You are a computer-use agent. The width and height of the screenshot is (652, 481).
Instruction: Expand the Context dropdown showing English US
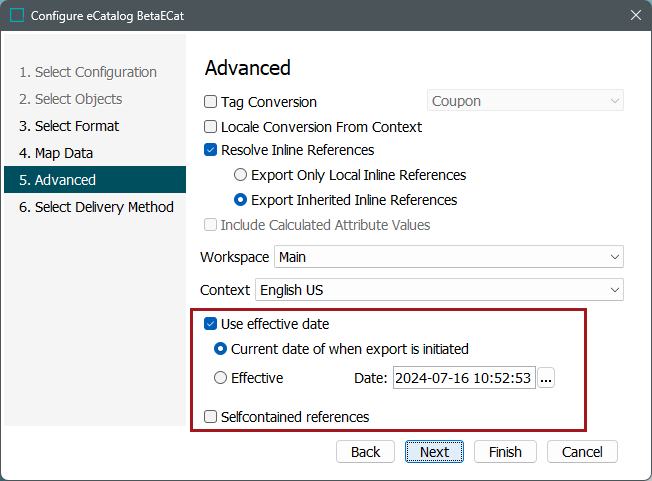click(438, 290)
